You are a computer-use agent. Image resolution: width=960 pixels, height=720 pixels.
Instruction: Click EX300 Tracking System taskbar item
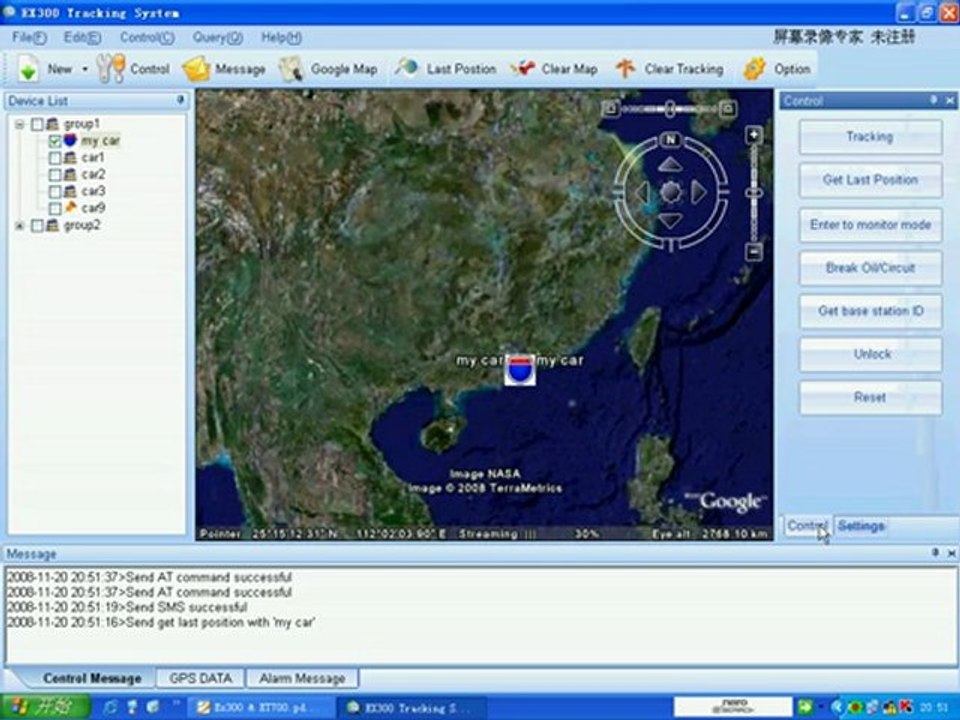(412, 708)
